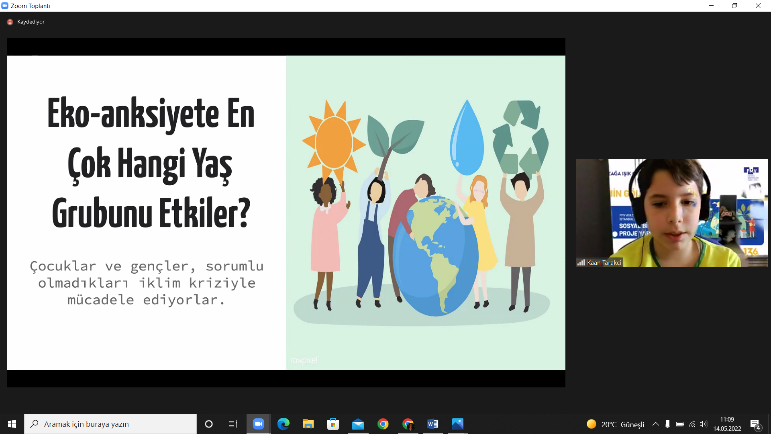
Task: Open File Explorer from the taskbar
Action: 308,424
